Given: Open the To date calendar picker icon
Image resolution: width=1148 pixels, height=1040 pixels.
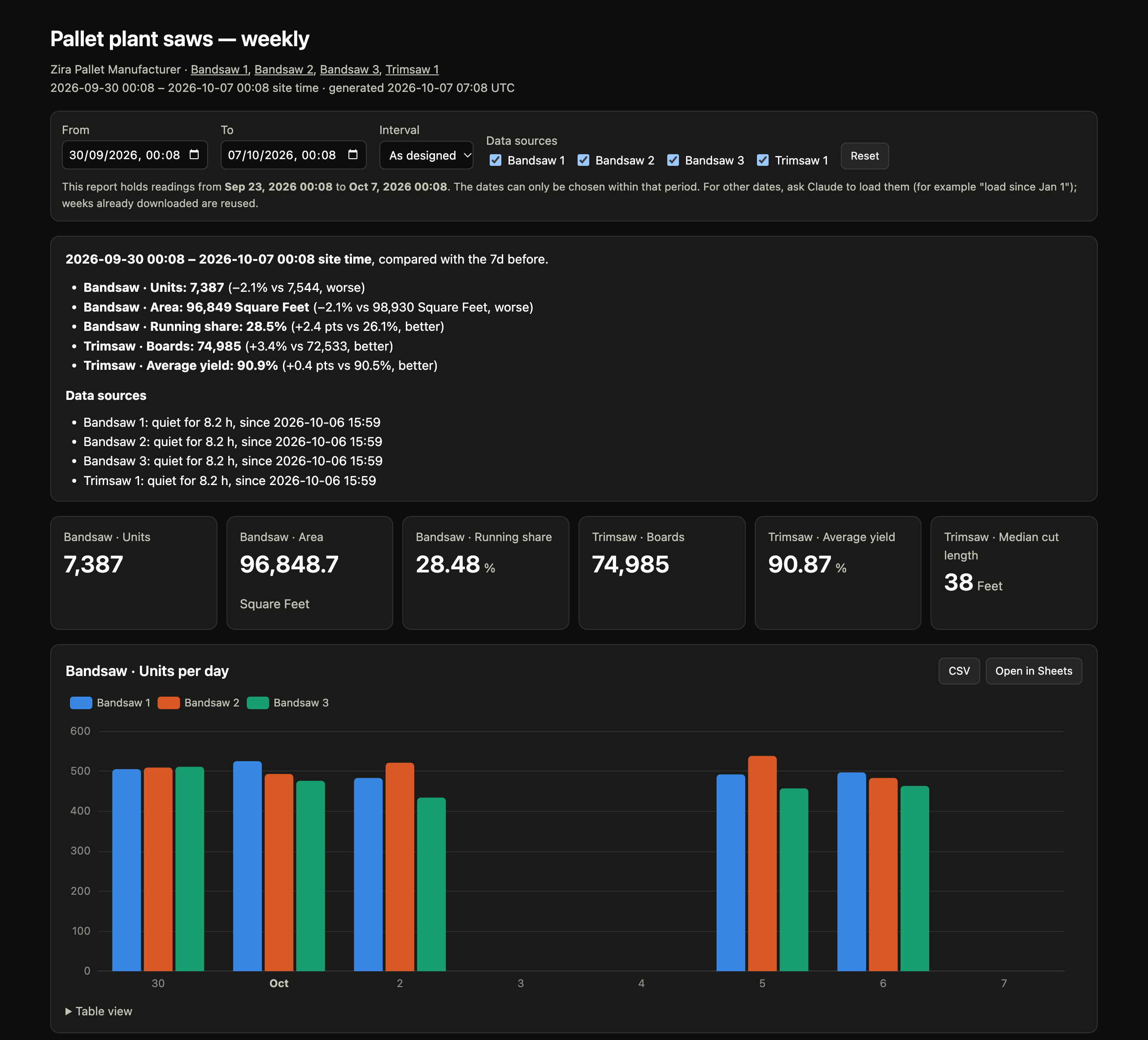Looking at the screenshot, I should coord(353,155).
